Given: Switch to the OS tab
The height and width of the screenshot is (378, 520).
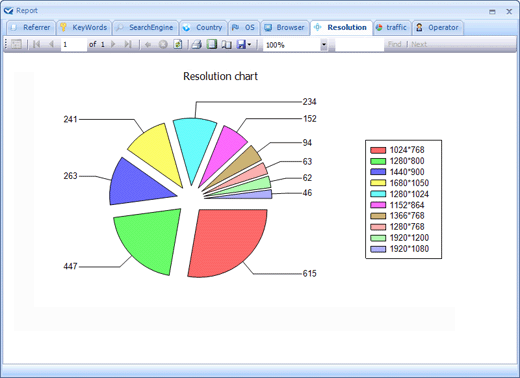Looking at the screenshot, I should pos(244,28).
